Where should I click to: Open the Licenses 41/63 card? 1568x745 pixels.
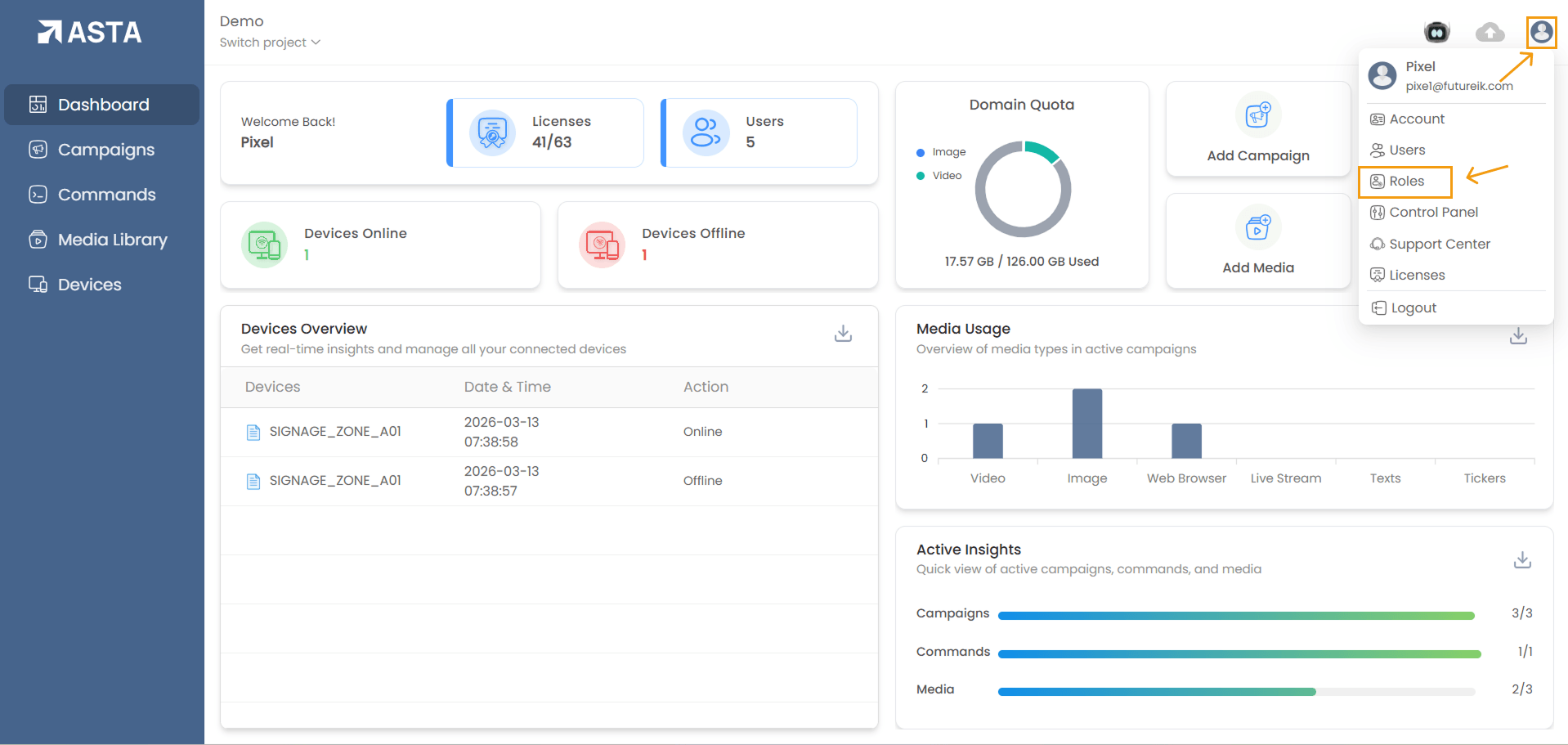click(546, 132)
